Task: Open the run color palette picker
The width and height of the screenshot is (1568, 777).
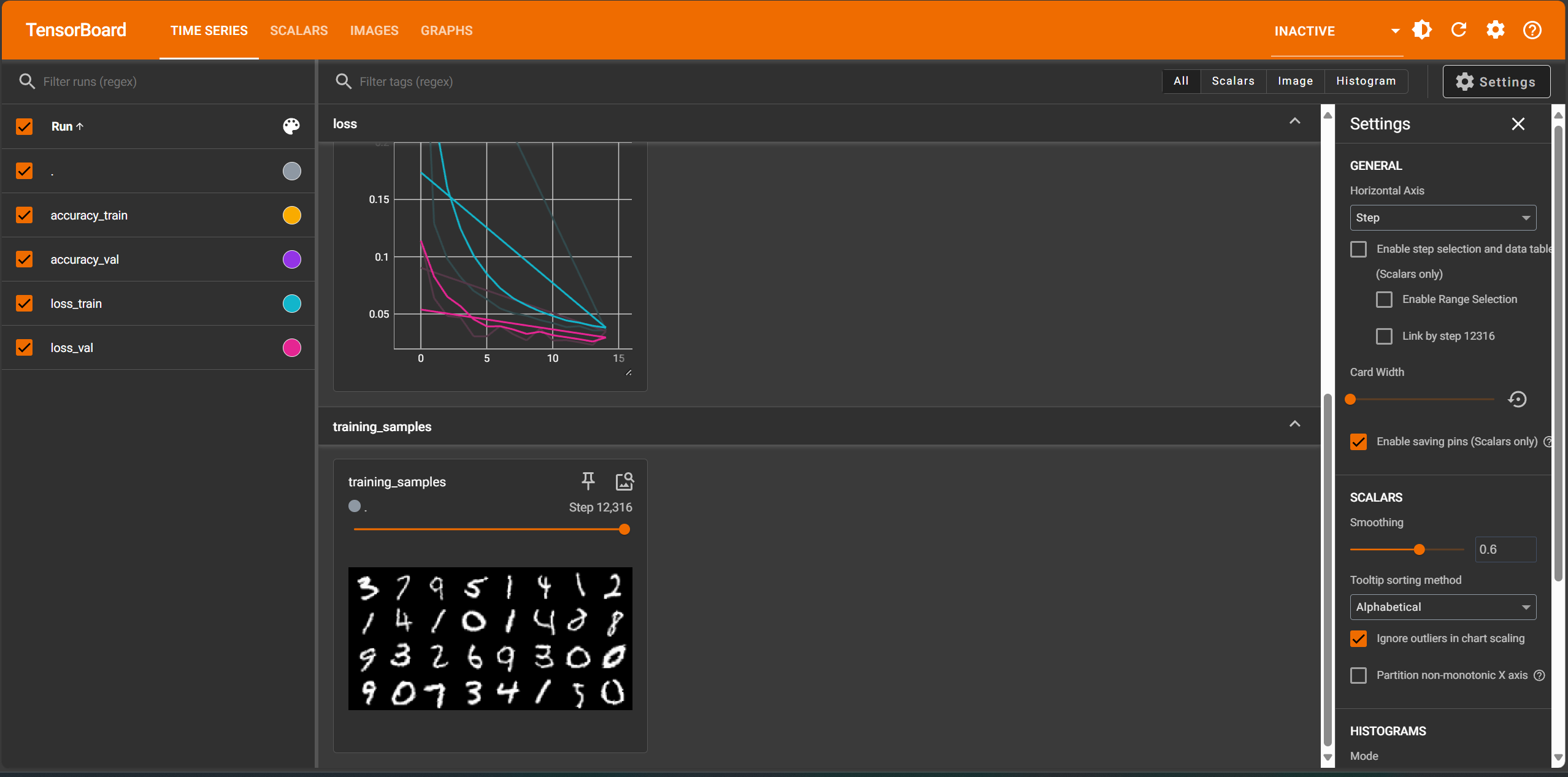Action: pyautogui.click(x=290, y=126)
